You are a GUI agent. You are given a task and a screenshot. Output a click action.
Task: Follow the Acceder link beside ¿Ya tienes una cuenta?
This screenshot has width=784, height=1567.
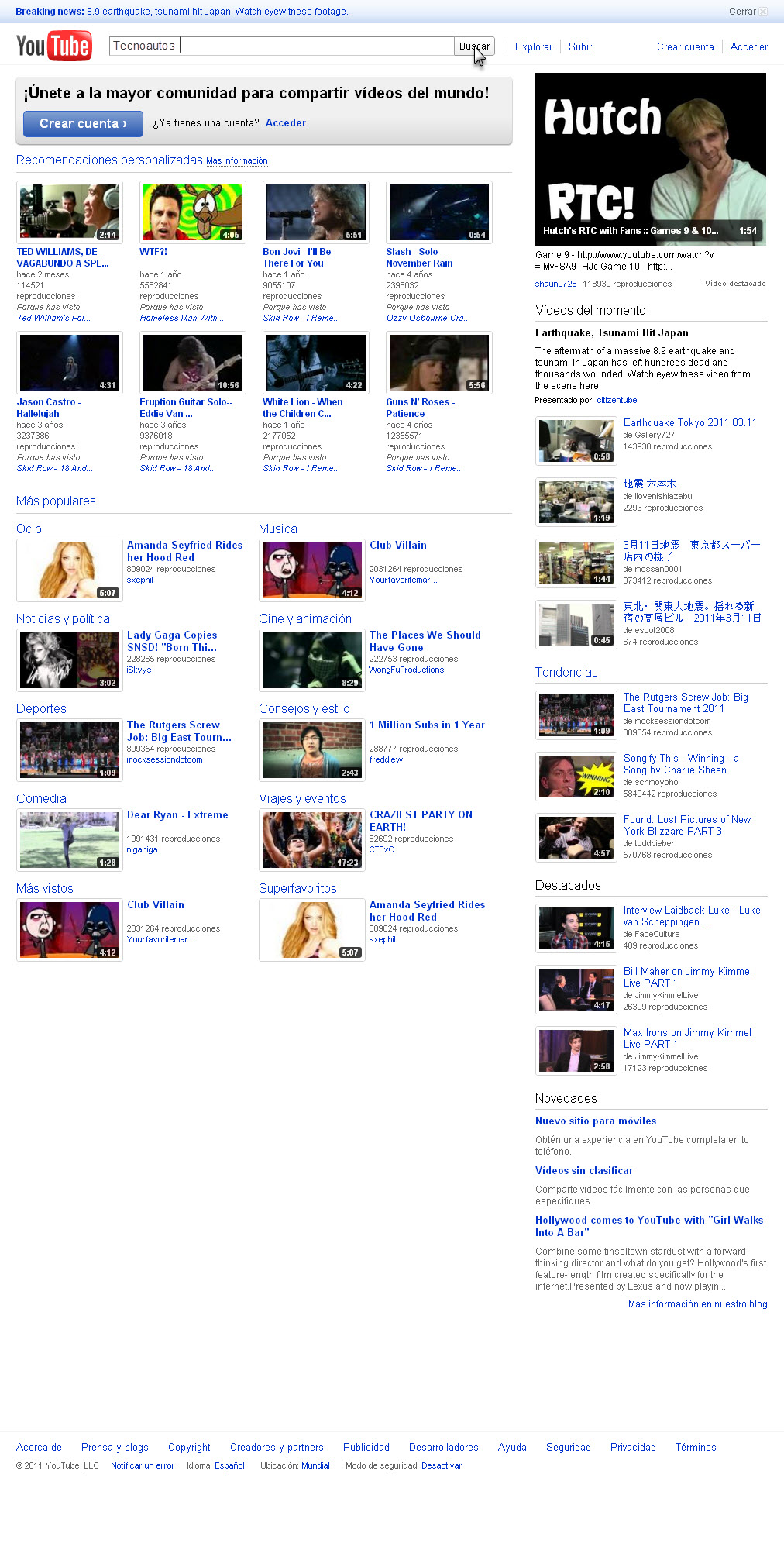[286, 122]
